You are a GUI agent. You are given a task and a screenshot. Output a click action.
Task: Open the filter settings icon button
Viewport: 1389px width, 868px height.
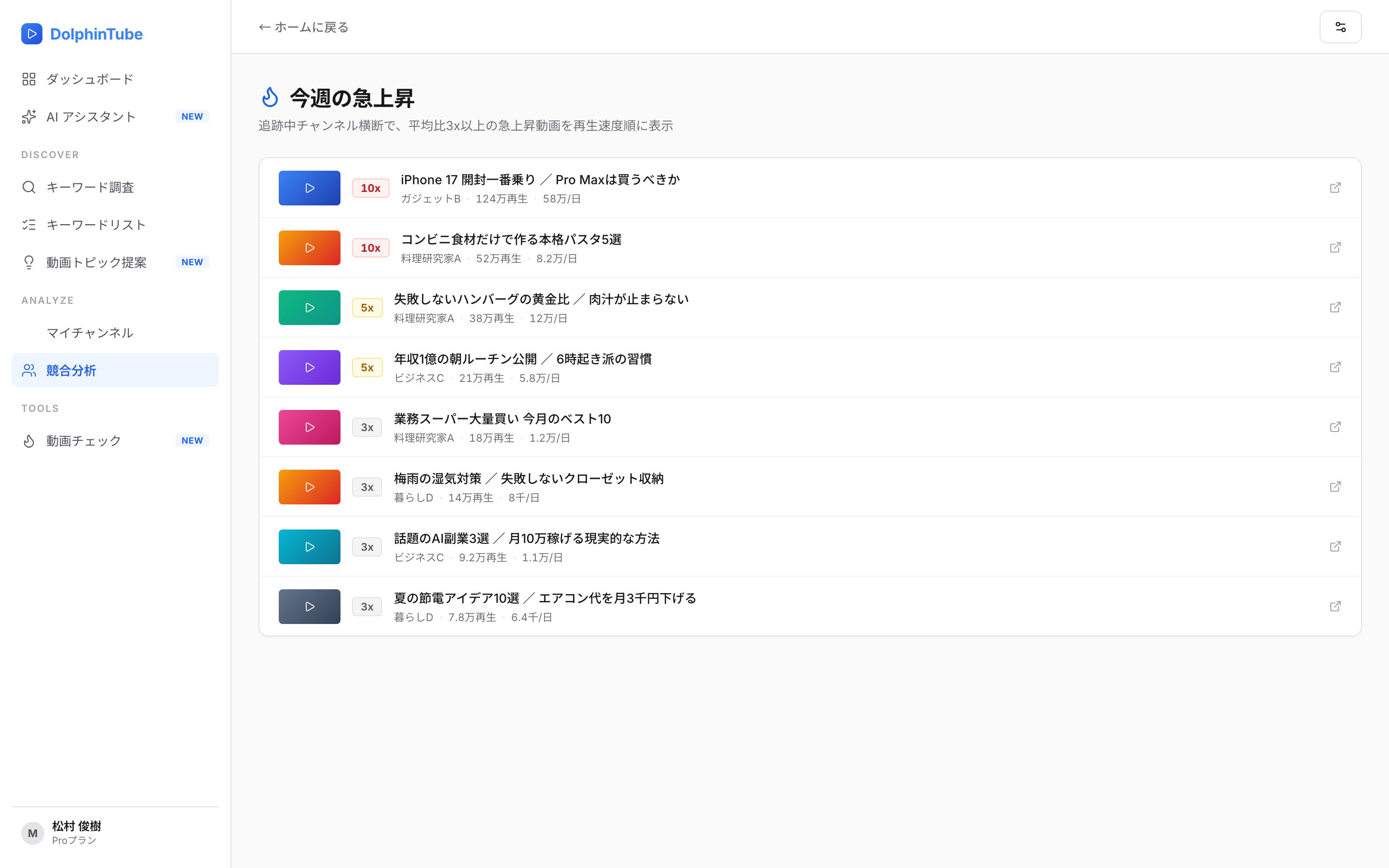click(x=1340, y=27)
